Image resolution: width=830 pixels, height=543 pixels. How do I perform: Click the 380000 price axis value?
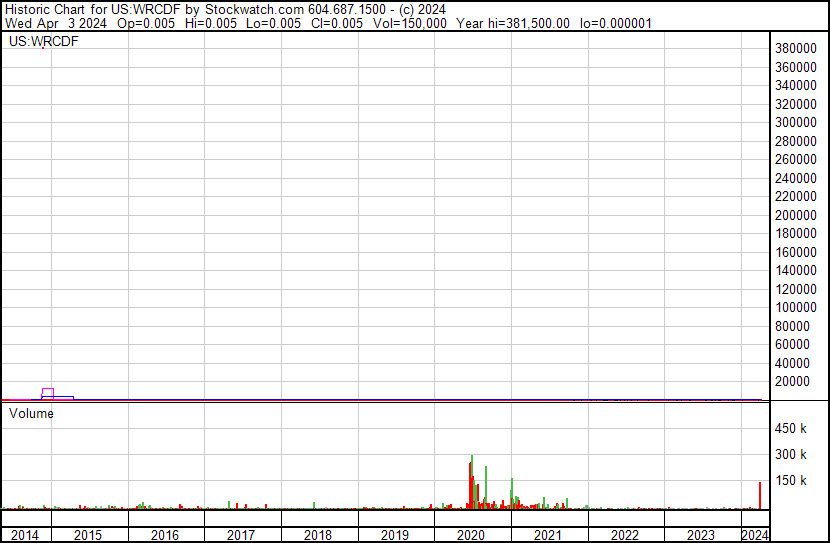click(x=796, y=49)
